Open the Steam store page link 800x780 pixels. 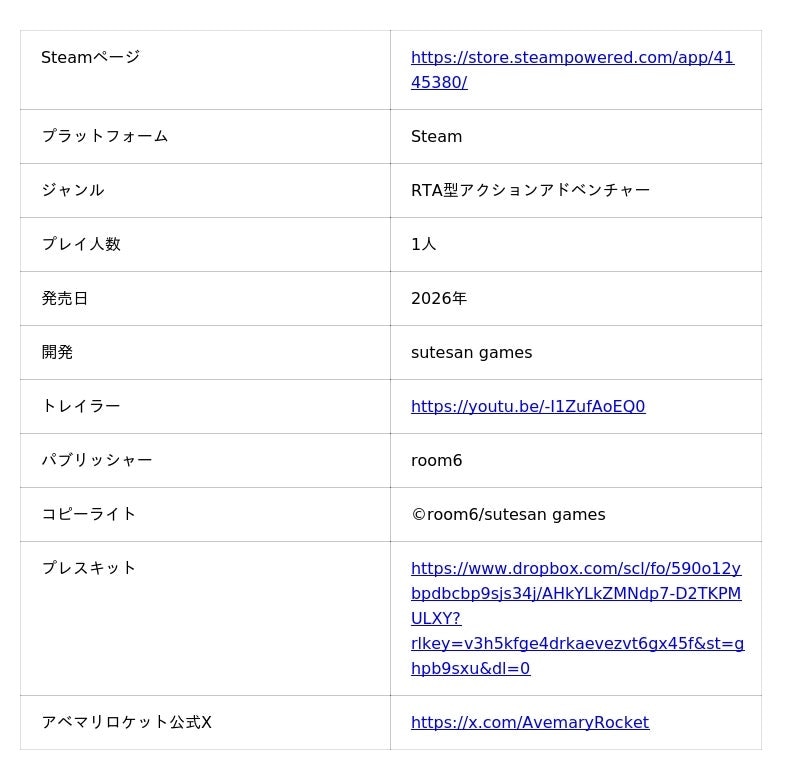coord(572,58)
